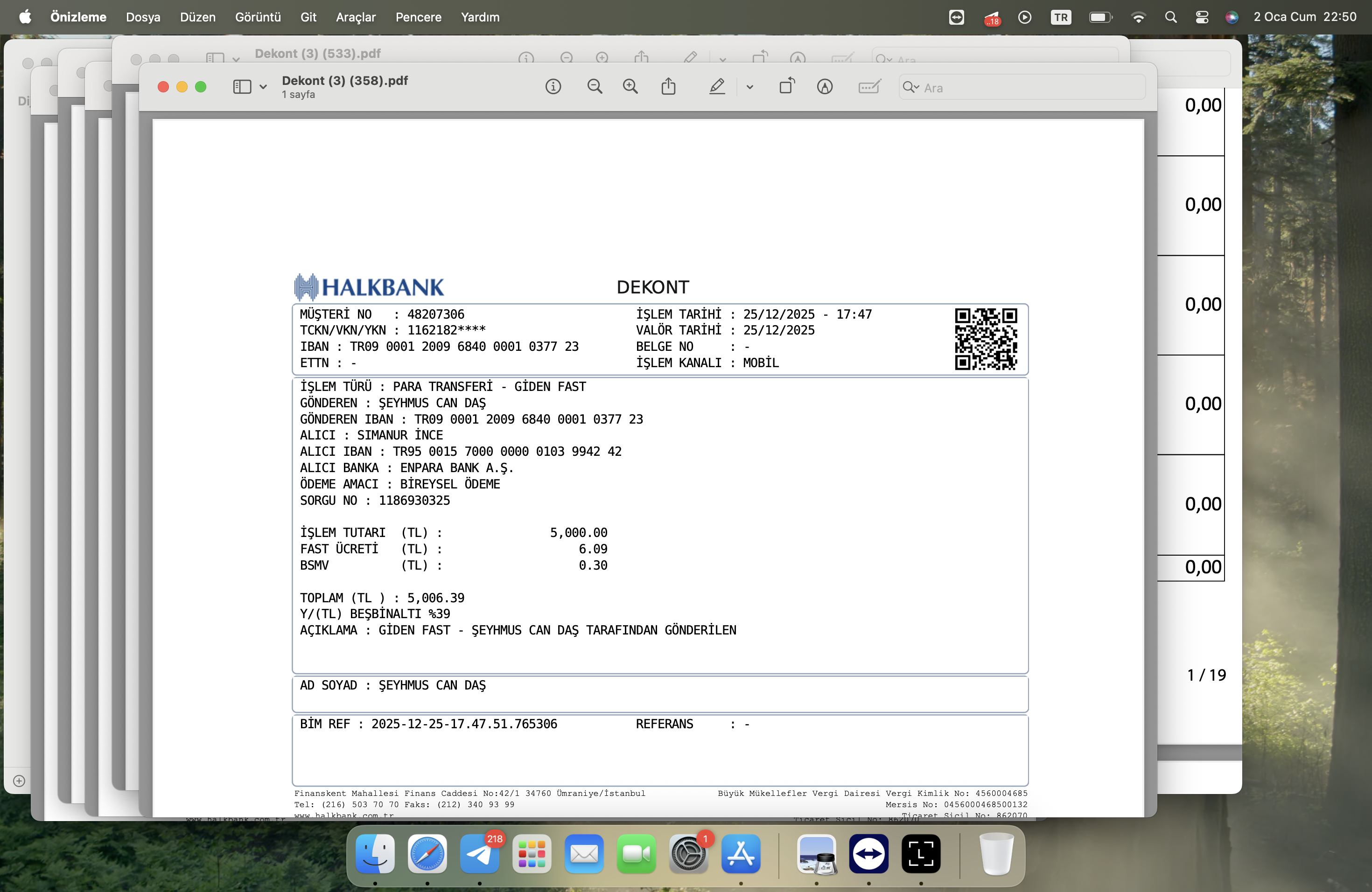Open Spotlight search

click(1170, 17)
